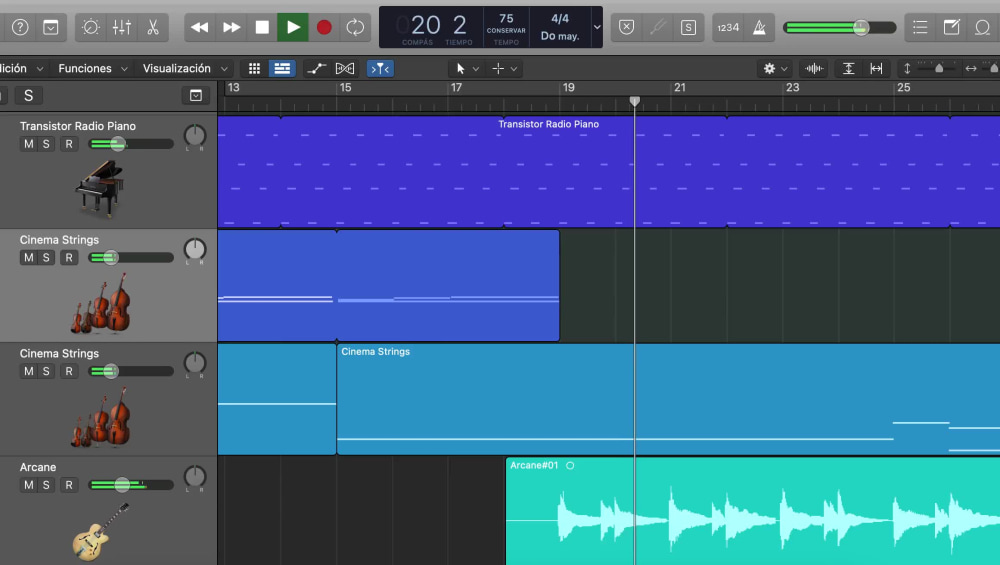Open the track header options tray button
Viewport: 1000px width, 565px height.
196,96
